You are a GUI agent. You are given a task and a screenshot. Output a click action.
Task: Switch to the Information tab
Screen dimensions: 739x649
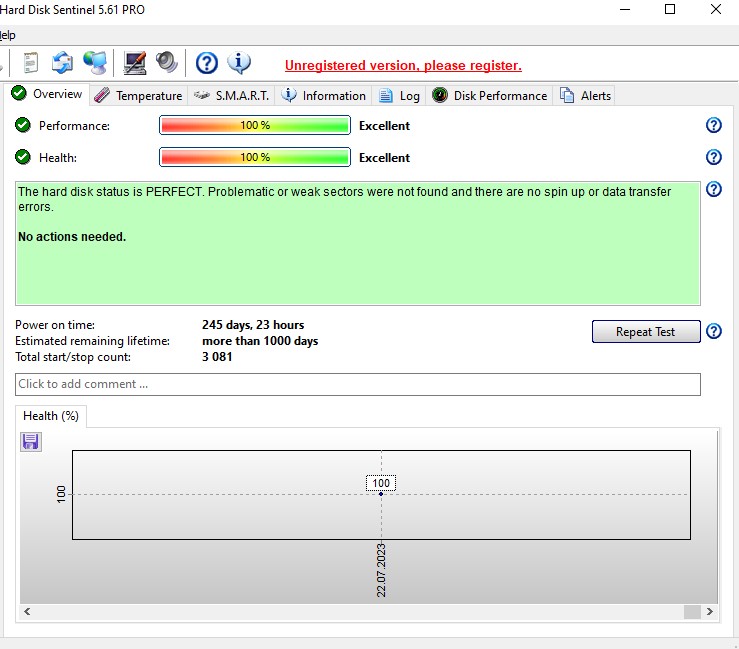point(323,96)
